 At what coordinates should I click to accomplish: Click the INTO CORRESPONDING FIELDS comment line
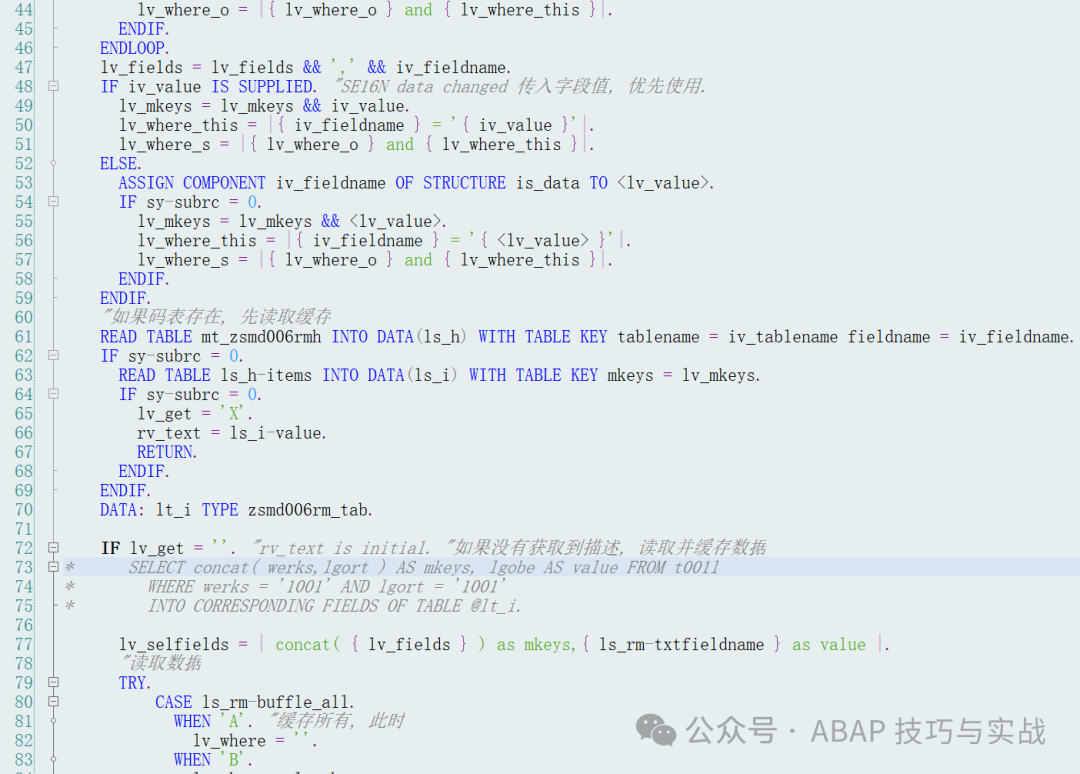(x=334, y=606)
